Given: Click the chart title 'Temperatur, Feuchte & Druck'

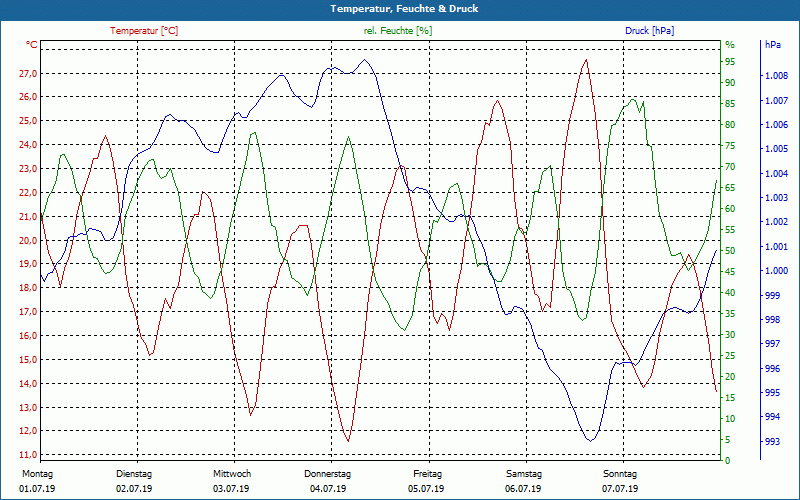Looking at the screenshot, I should coord(404,9).
